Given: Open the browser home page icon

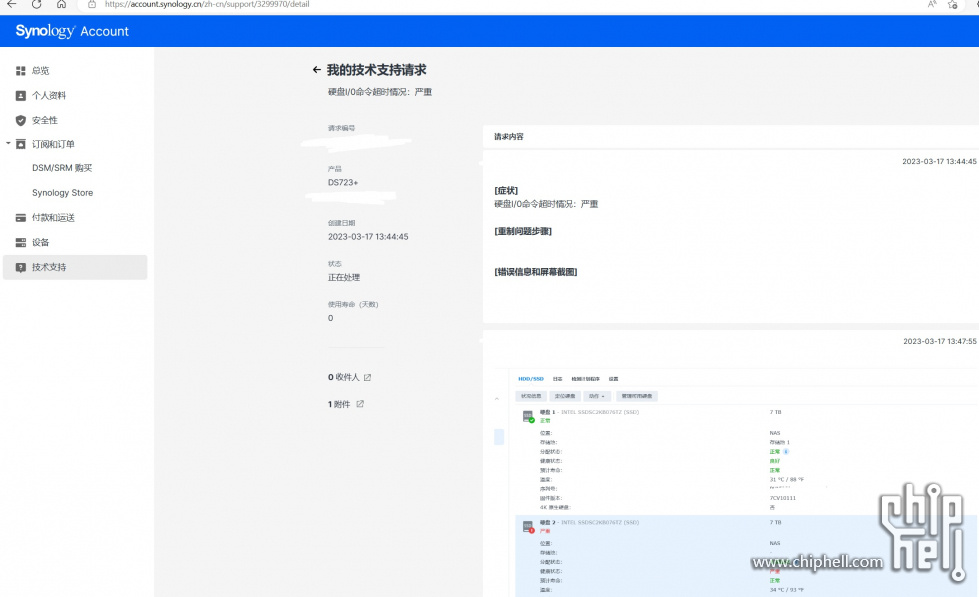Looking at the screenshot, I should (61, 4).
